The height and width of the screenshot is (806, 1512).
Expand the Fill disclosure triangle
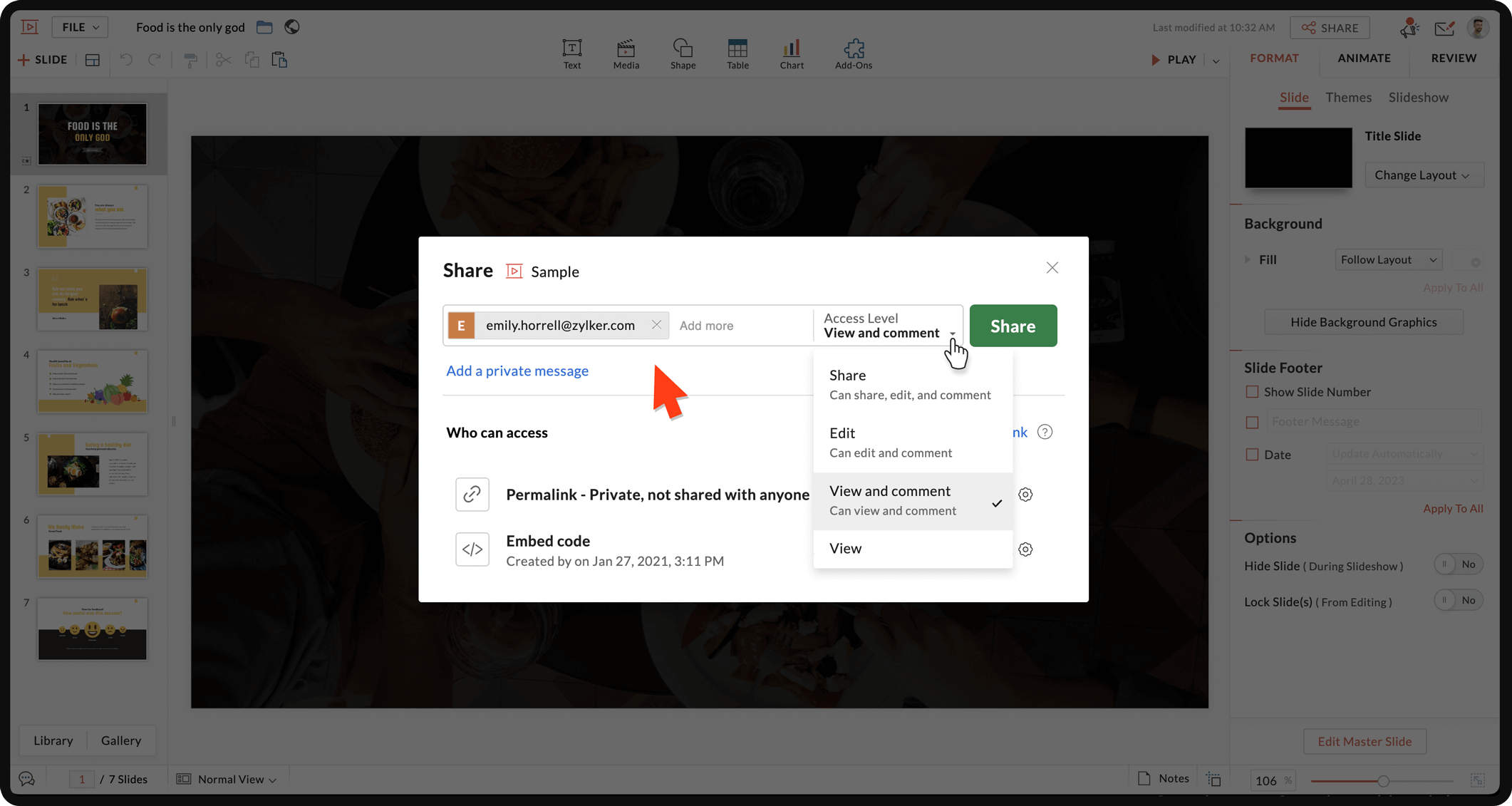pyautogui.click(x=1248, y=259)
